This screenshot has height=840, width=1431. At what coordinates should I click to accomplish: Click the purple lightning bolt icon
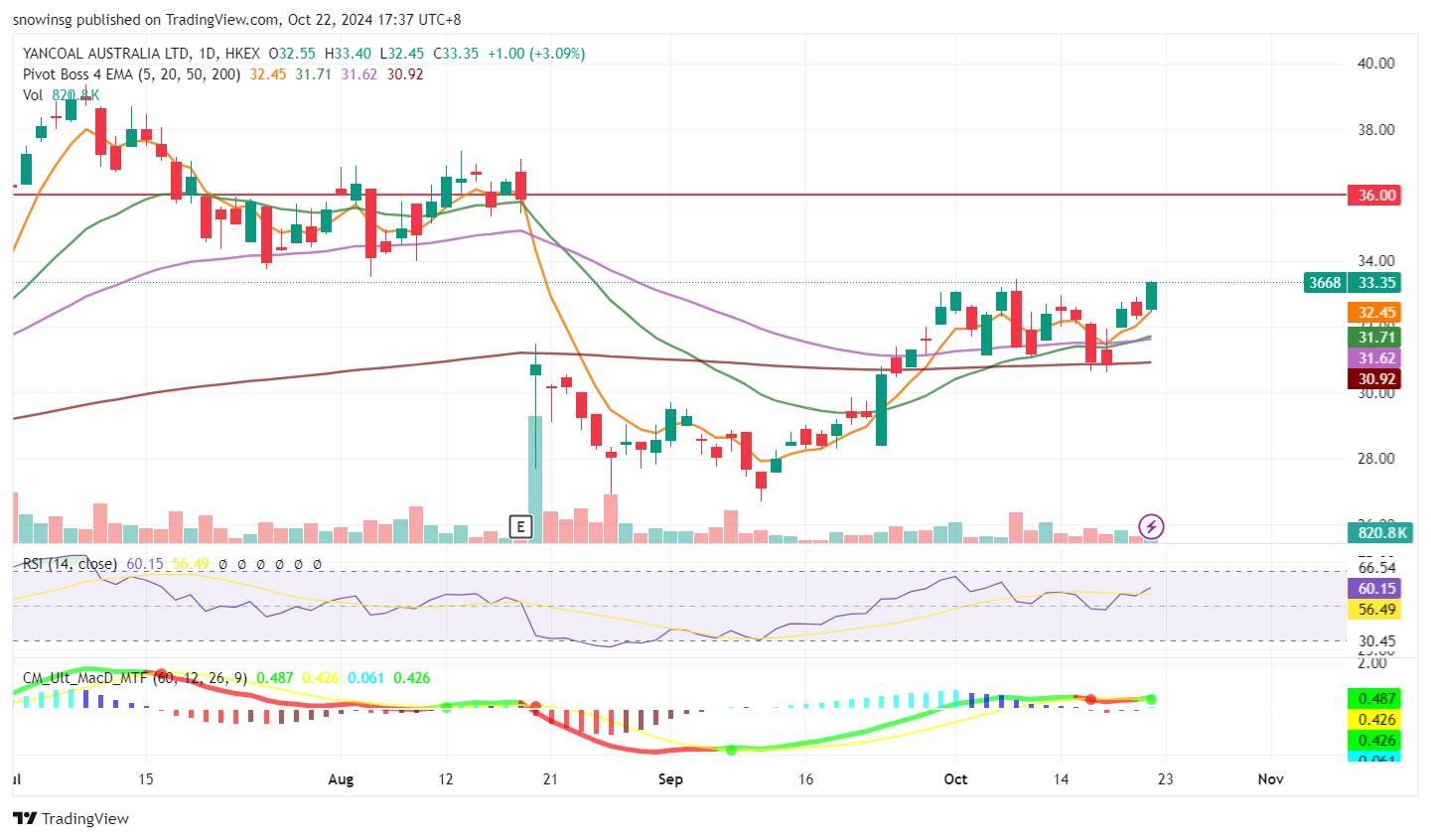click(x=1151, y=525)
